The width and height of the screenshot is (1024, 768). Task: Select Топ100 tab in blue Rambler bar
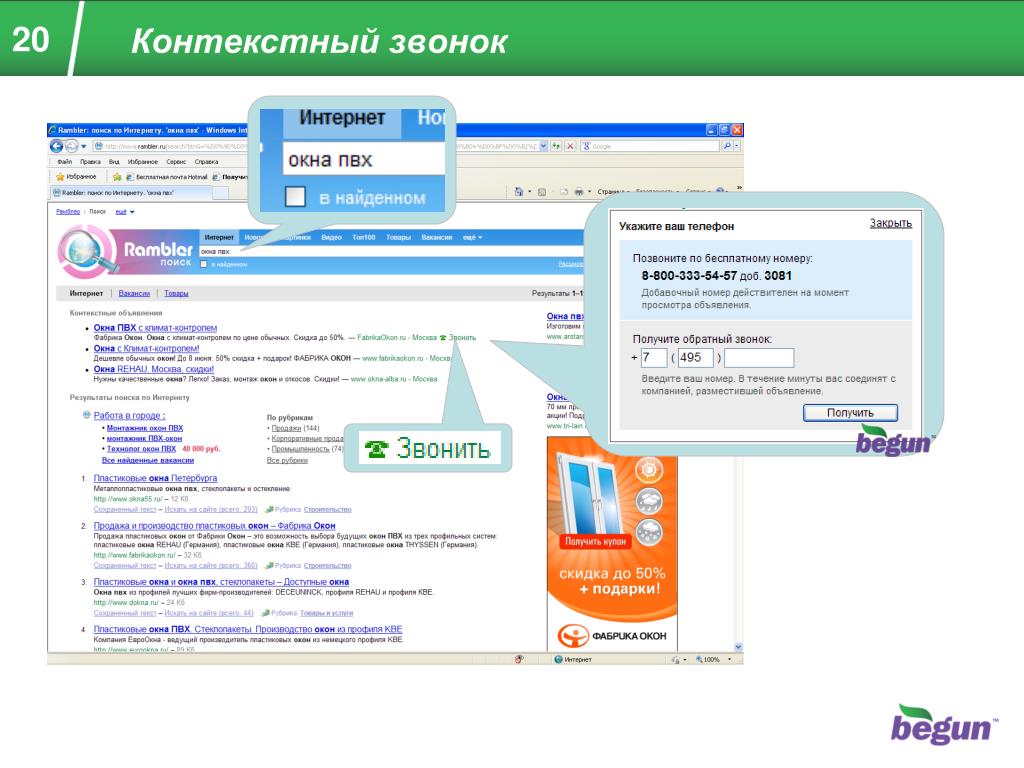364,238
